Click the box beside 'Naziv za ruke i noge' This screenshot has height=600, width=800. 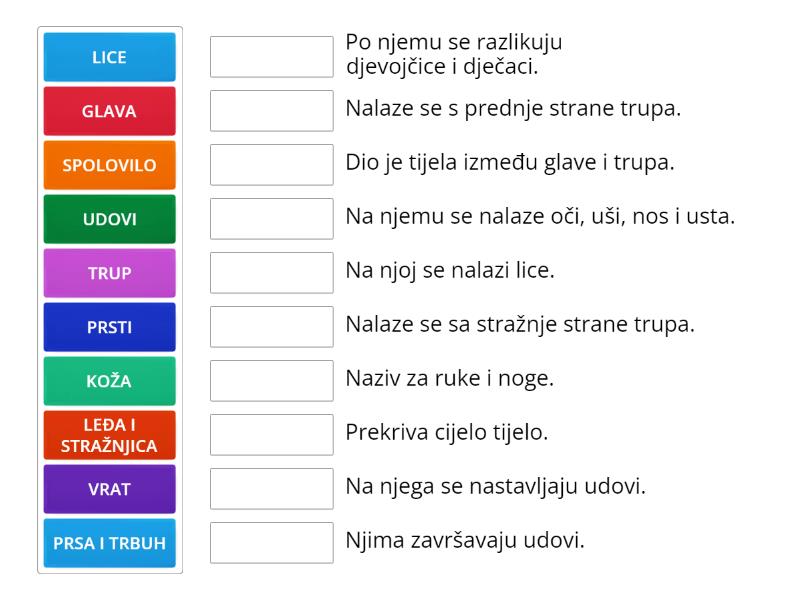point(271,381)
